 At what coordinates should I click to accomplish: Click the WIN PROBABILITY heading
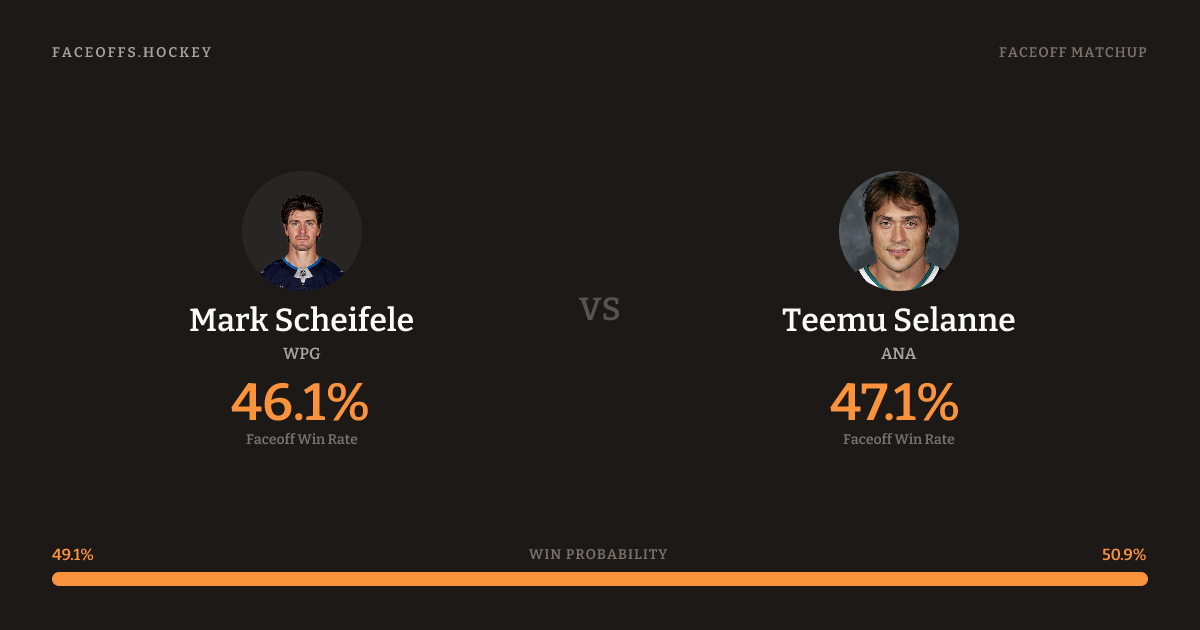coord(598,554)
